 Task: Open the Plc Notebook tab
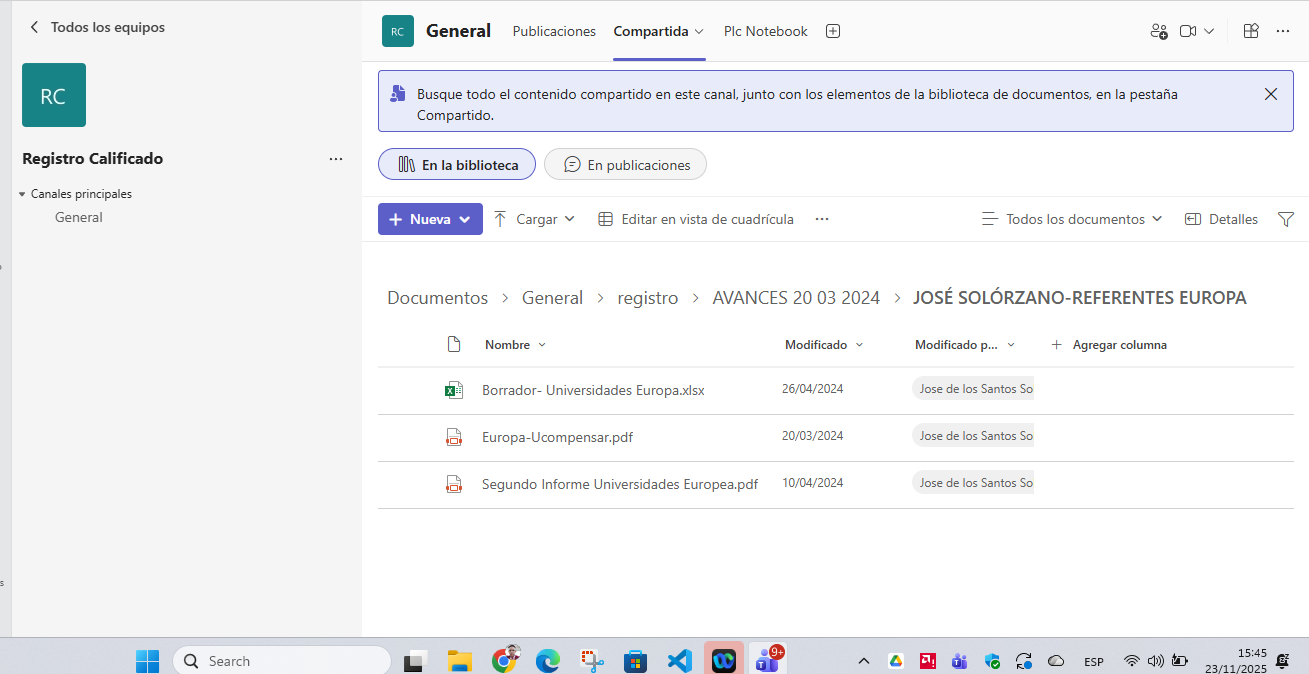point(765,31)
